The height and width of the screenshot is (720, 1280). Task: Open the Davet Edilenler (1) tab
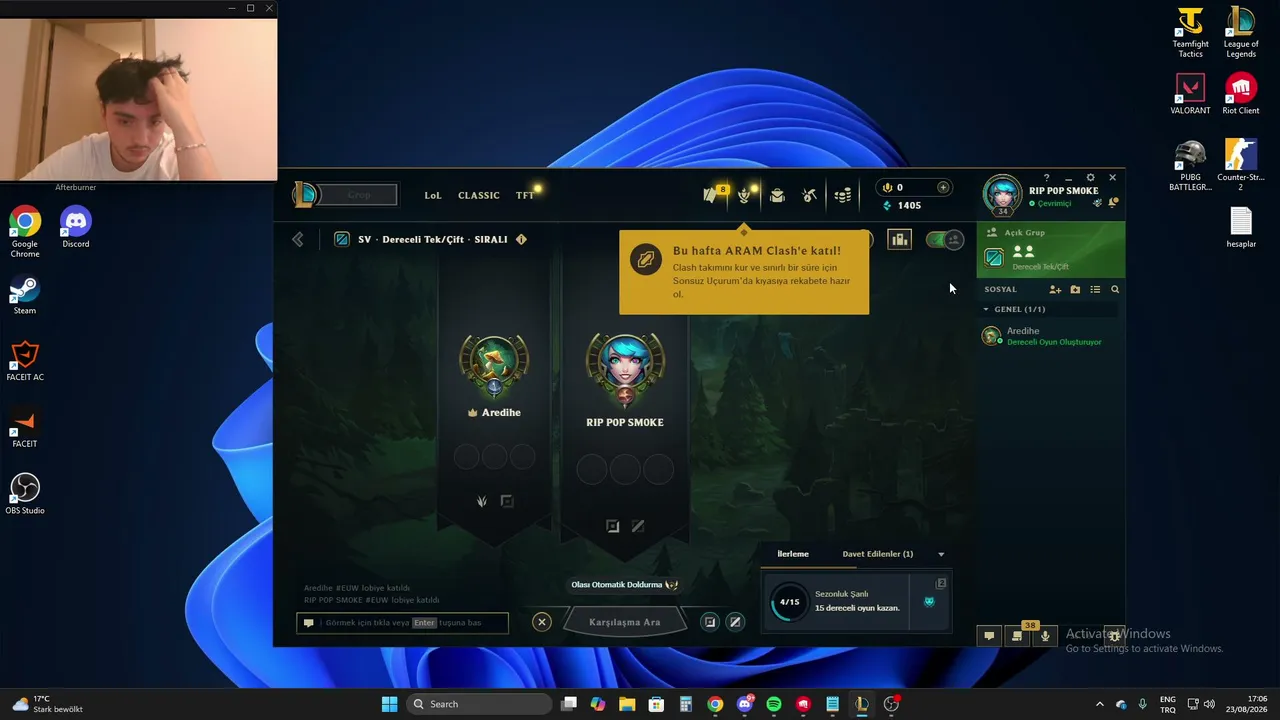[x=878, y=554]
